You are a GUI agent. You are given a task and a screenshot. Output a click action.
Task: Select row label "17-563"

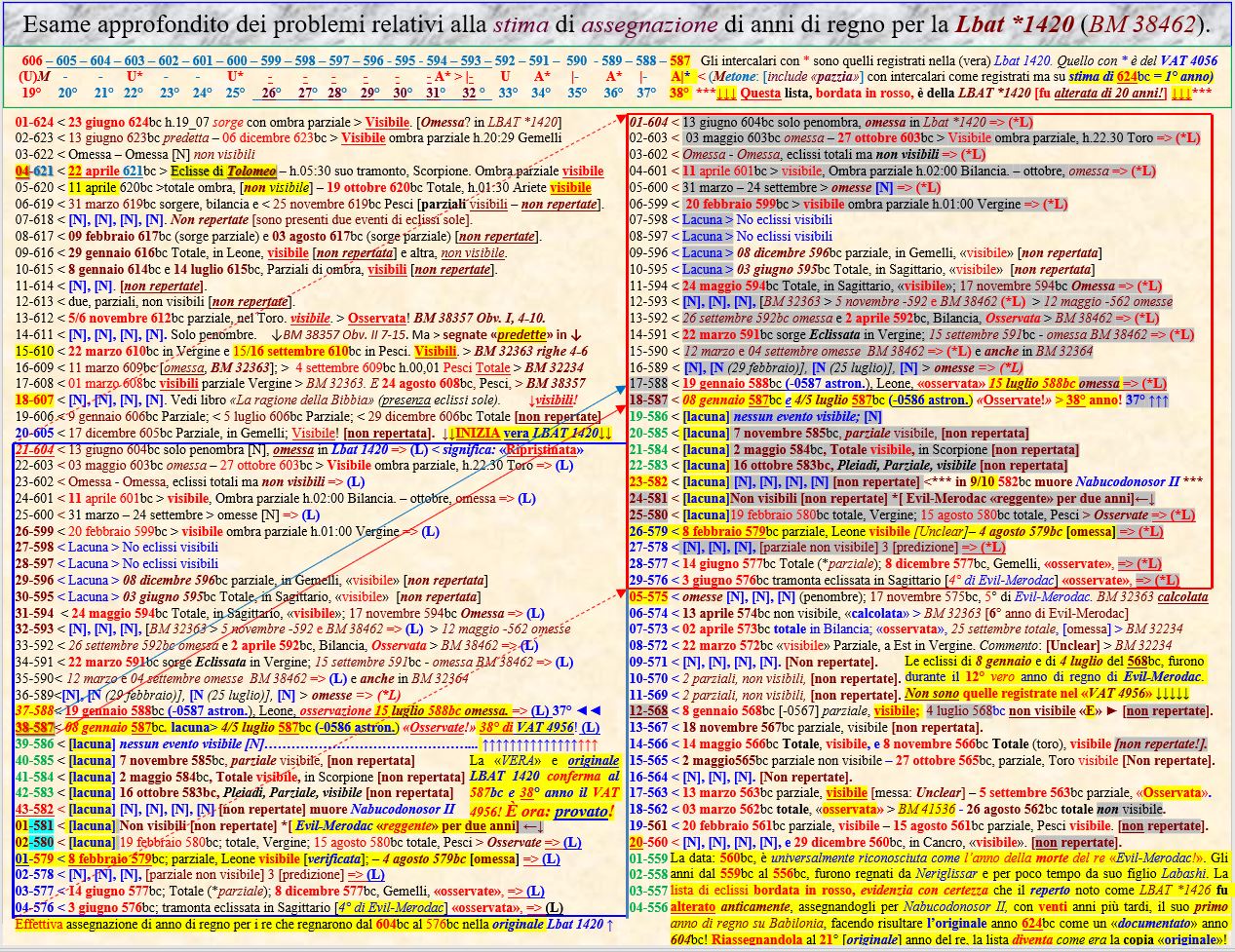point(649,792)
